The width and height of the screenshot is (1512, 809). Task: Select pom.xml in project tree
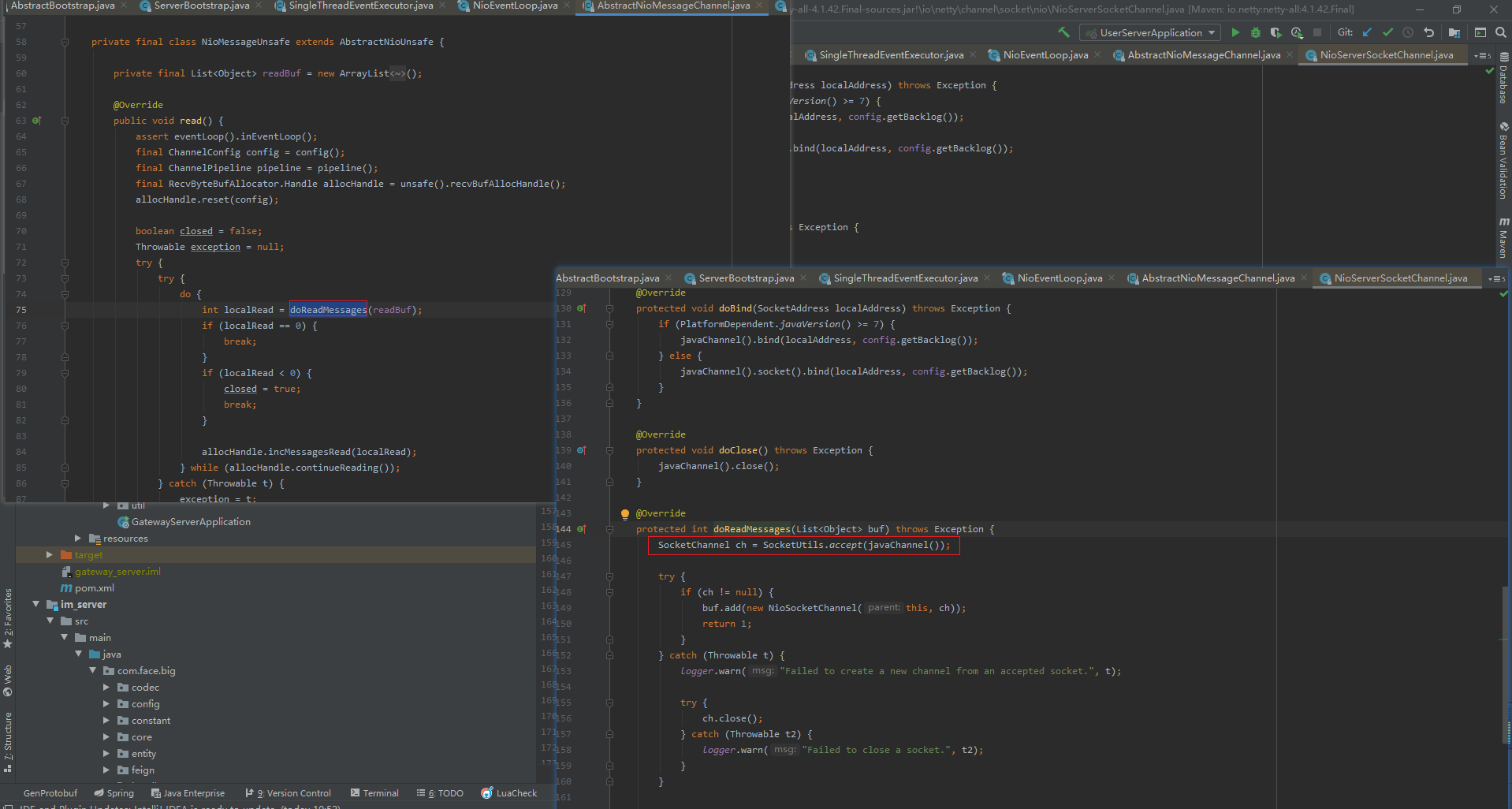94,588
